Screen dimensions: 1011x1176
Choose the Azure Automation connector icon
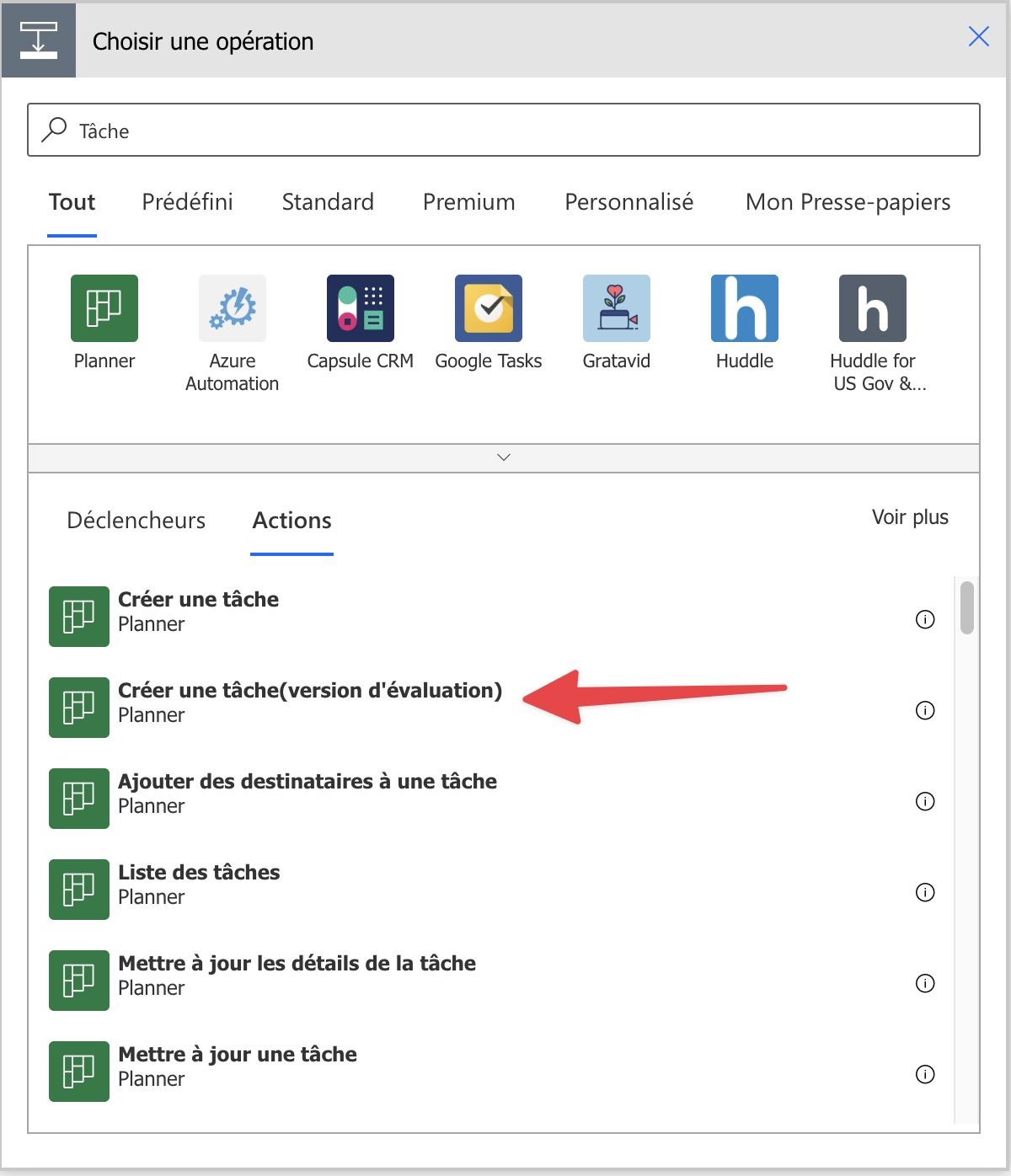tap(232, 308)
